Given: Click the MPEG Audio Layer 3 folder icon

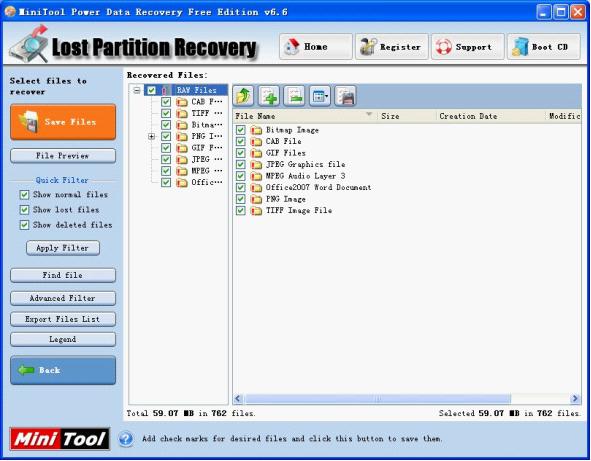Looking at the screenshot, I should 256,176.
